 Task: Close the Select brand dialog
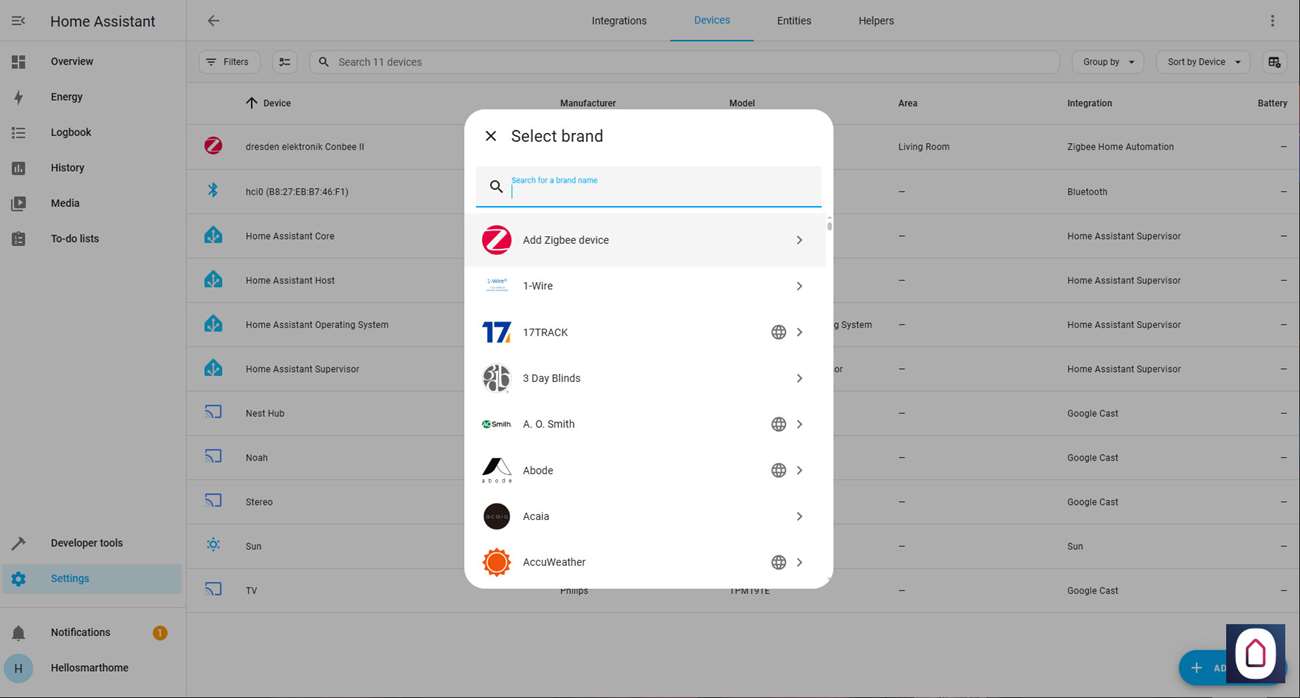(490, 136)
